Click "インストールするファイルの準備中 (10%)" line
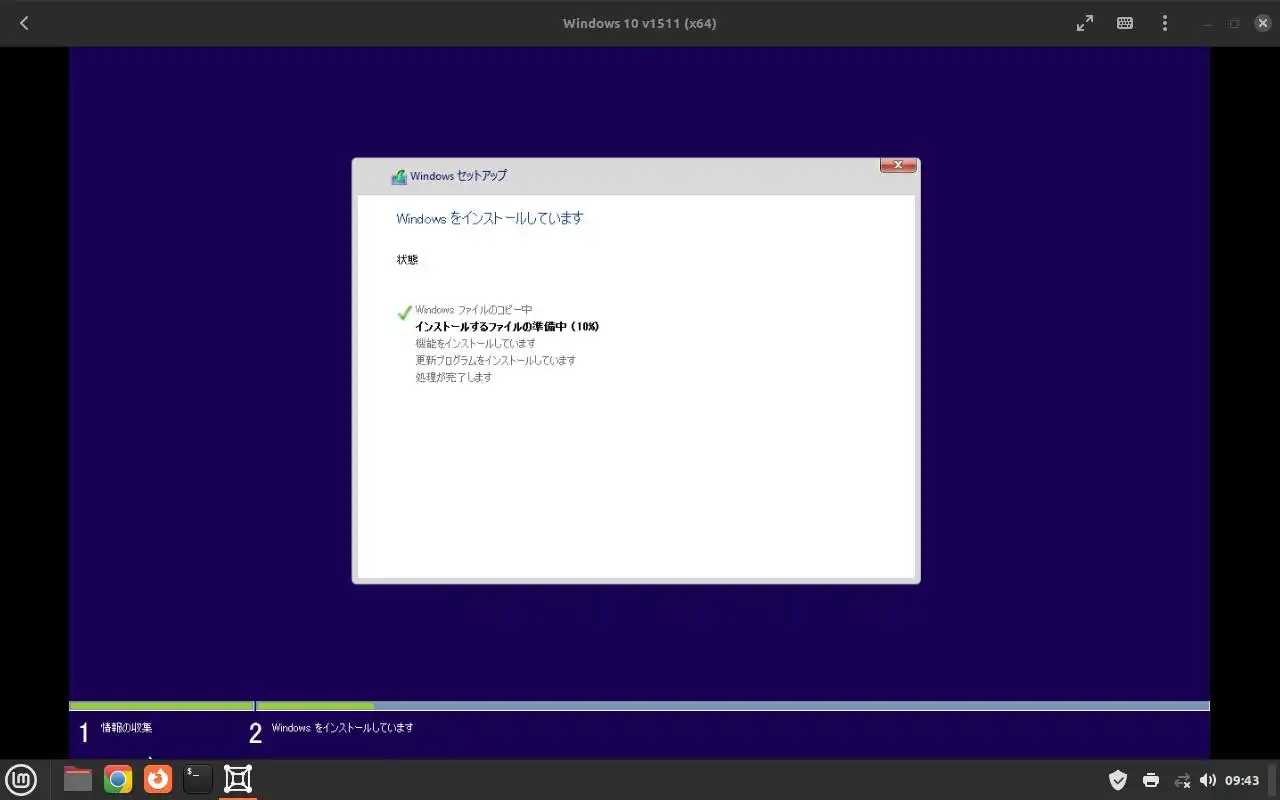The image size is (1280, 800). tap(507, 327)
